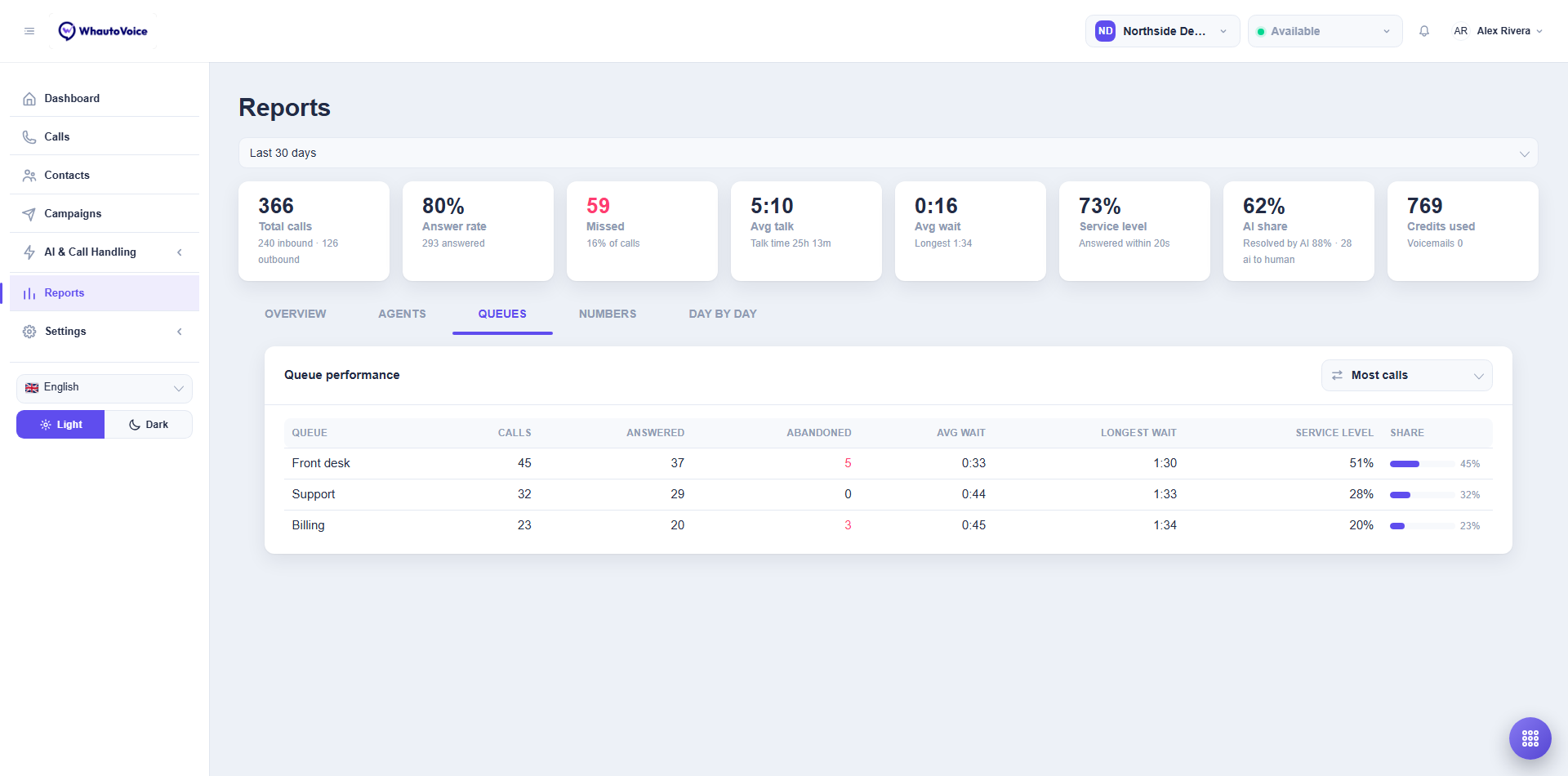Click the Total calls stat card

[x=314, y=231]
